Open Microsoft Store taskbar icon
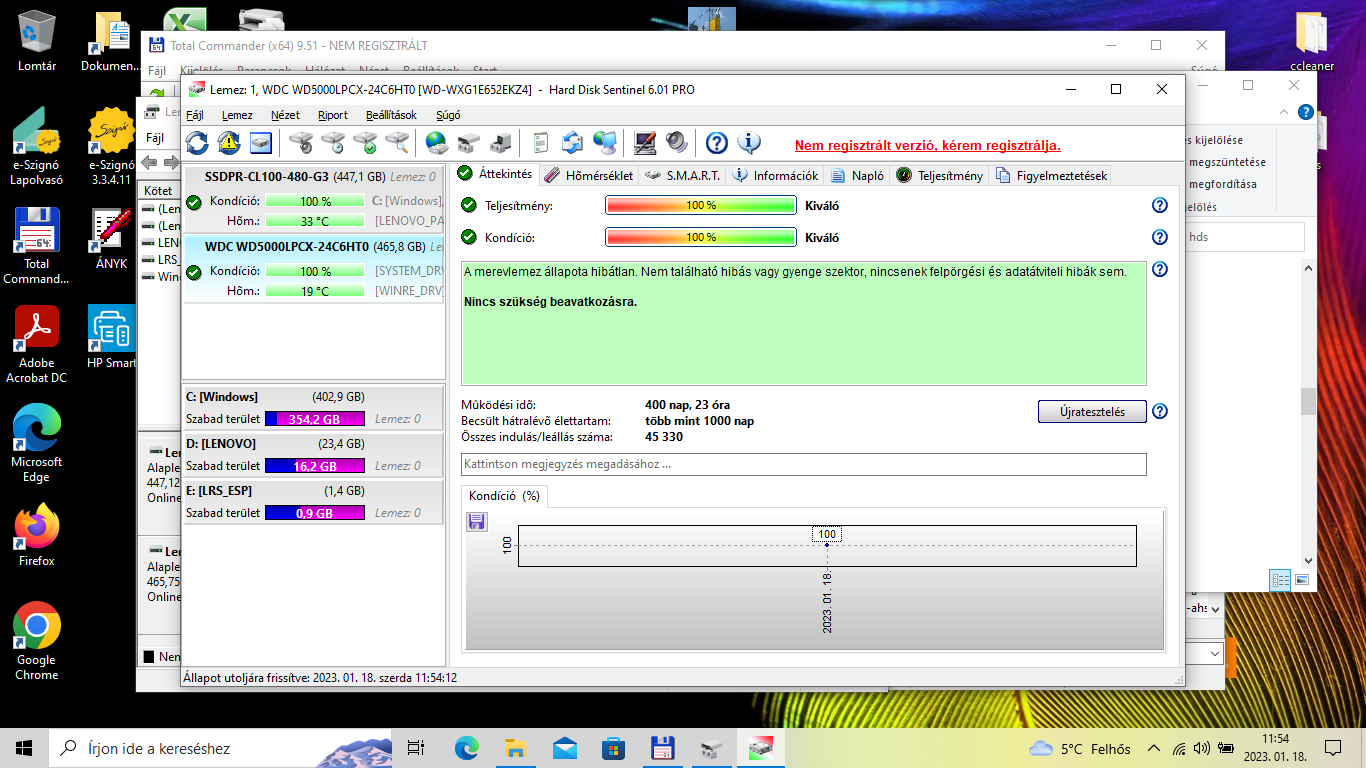The image size is (1366, 768). click(613, 748)
